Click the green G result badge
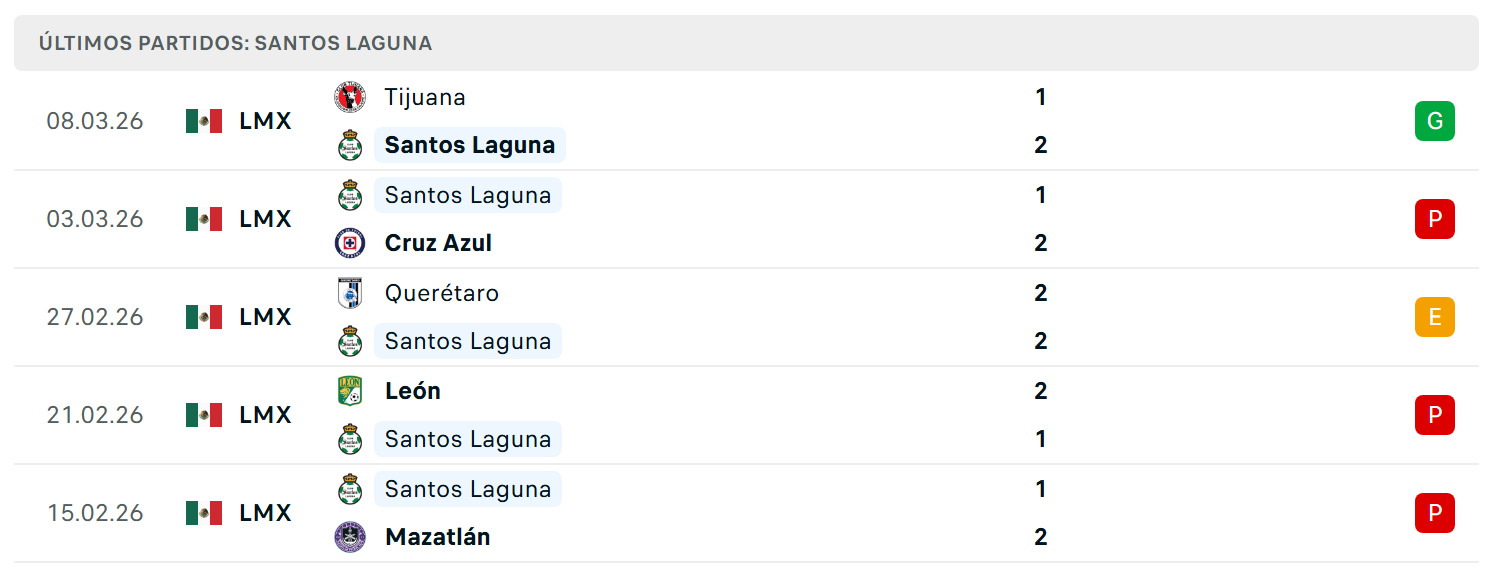This screenshot has height=579, width=1494. click(1435, 121)
